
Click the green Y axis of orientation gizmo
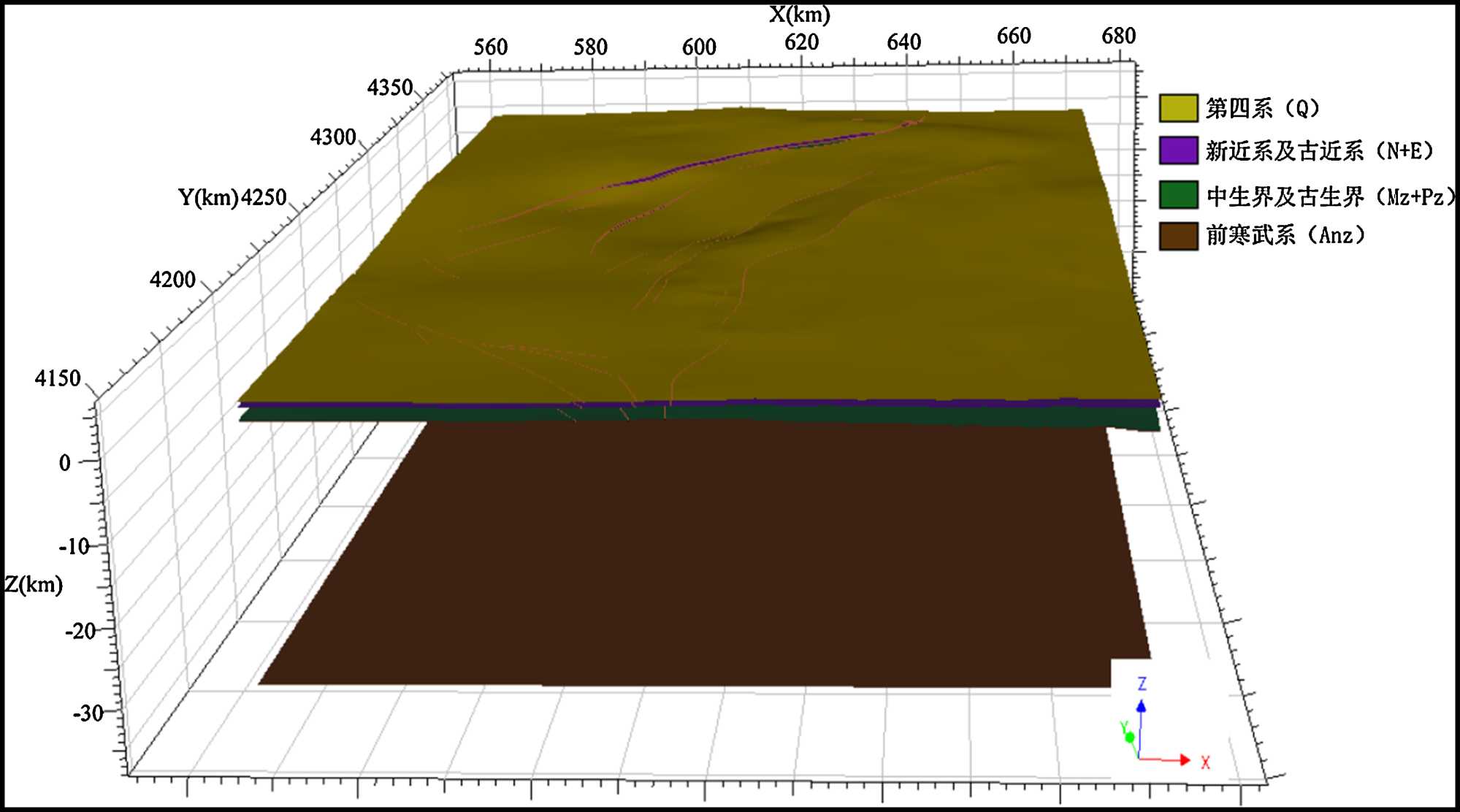[x=1129, y=738]
